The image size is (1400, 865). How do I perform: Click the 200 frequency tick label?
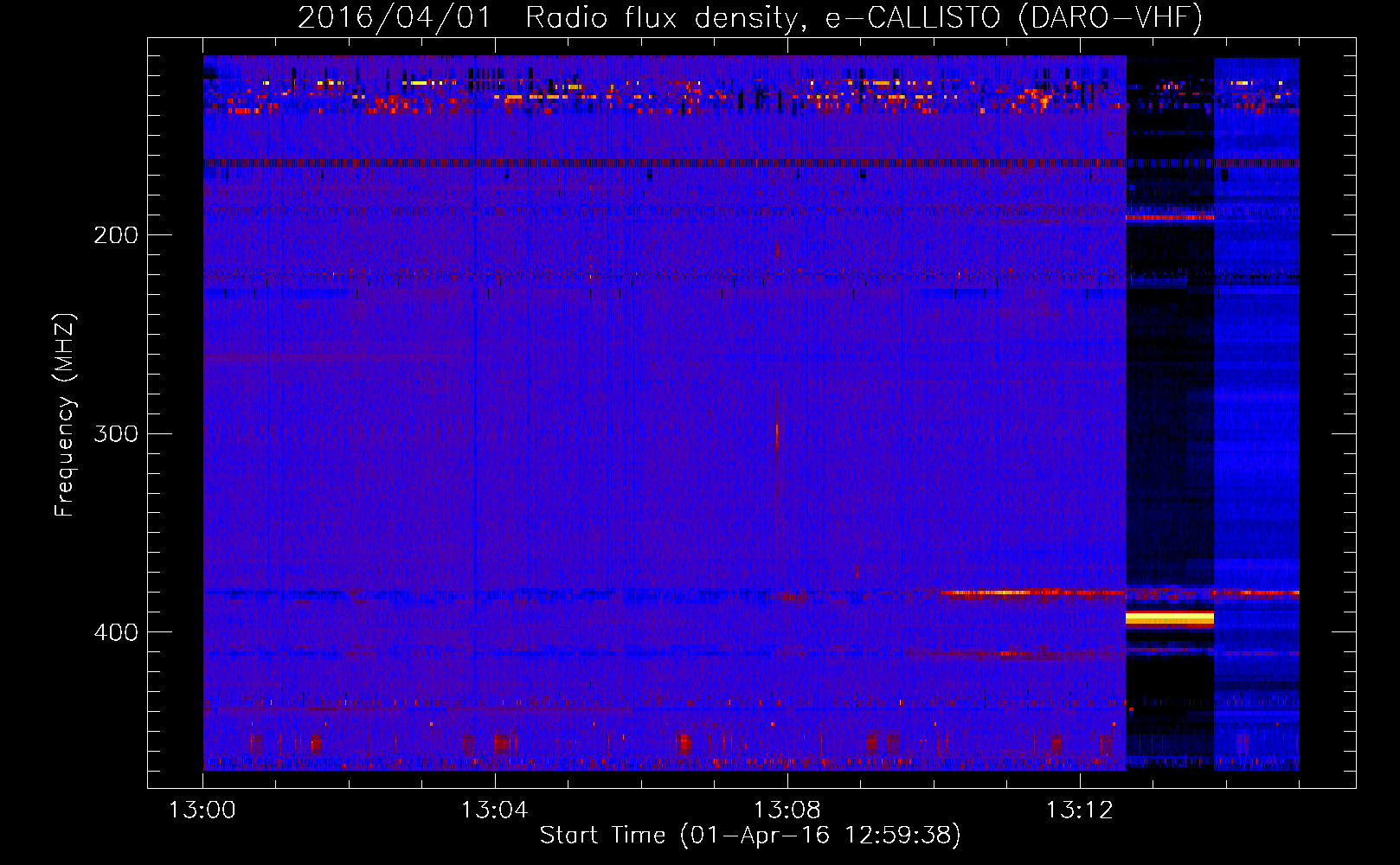[x=116, y=235]
